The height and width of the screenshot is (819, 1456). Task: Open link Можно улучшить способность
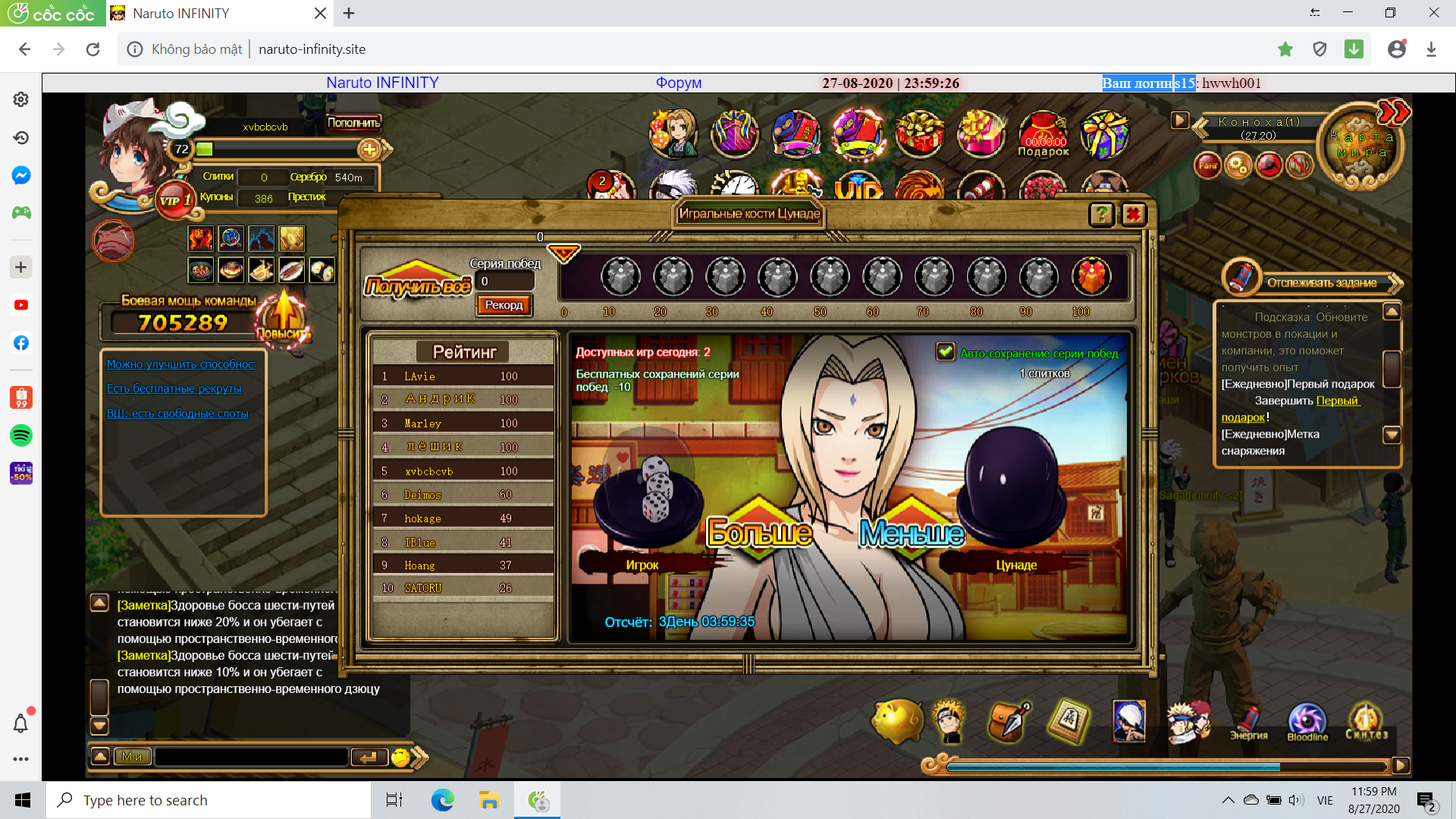(x=181, y=364)
